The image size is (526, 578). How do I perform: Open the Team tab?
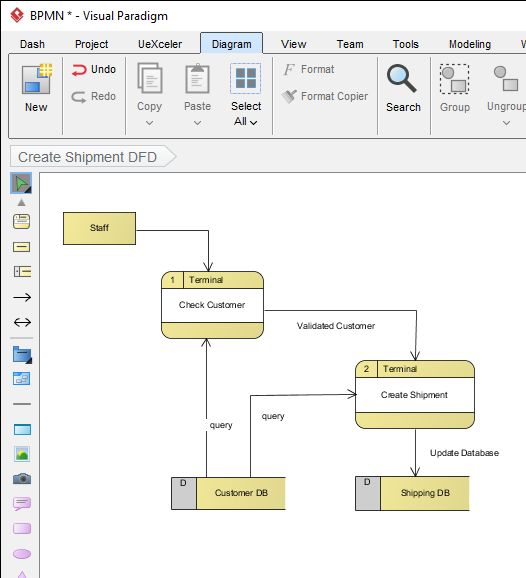coord(350,44)
